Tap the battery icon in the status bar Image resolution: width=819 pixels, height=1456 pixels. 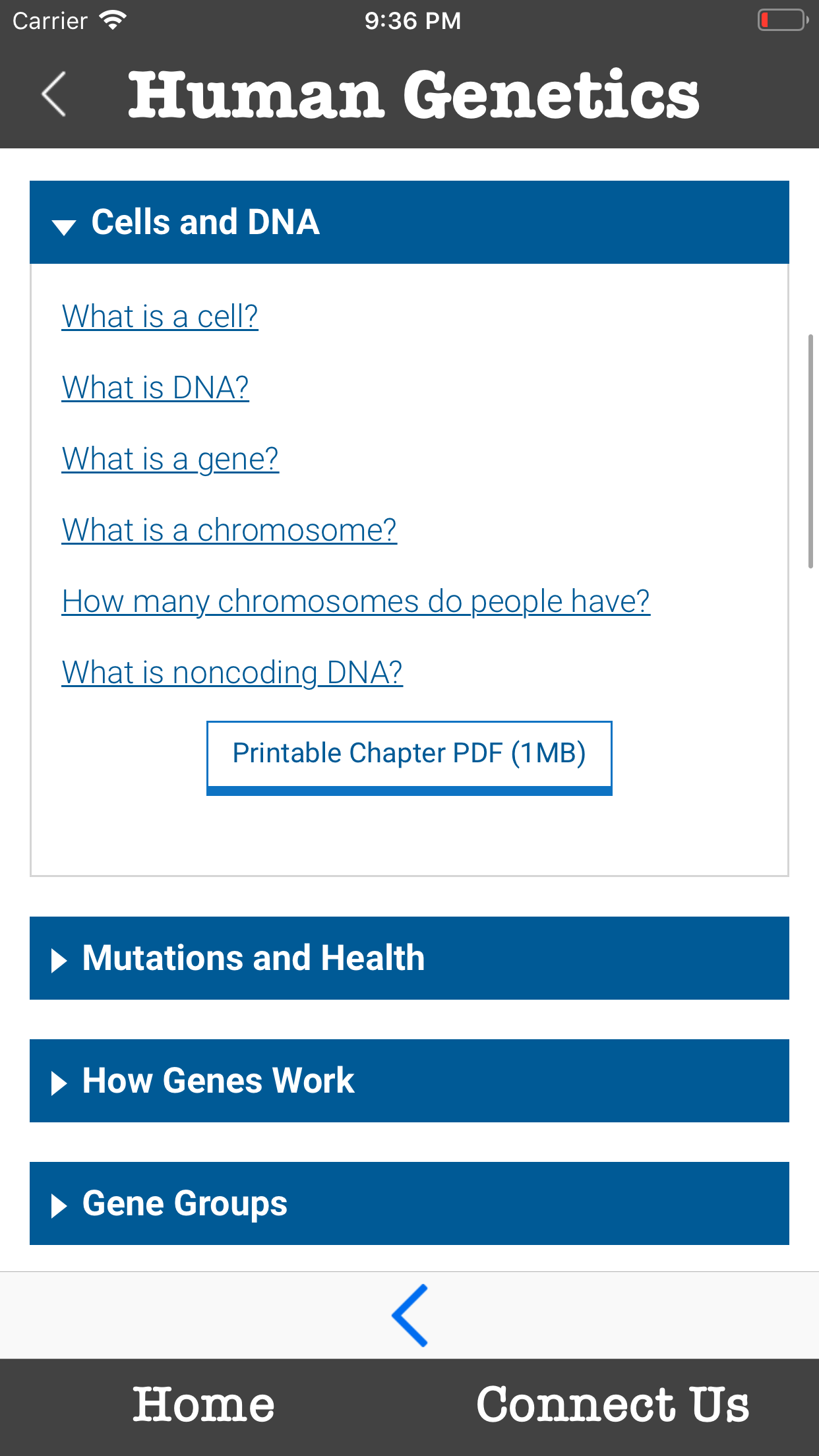pos(782,20)
